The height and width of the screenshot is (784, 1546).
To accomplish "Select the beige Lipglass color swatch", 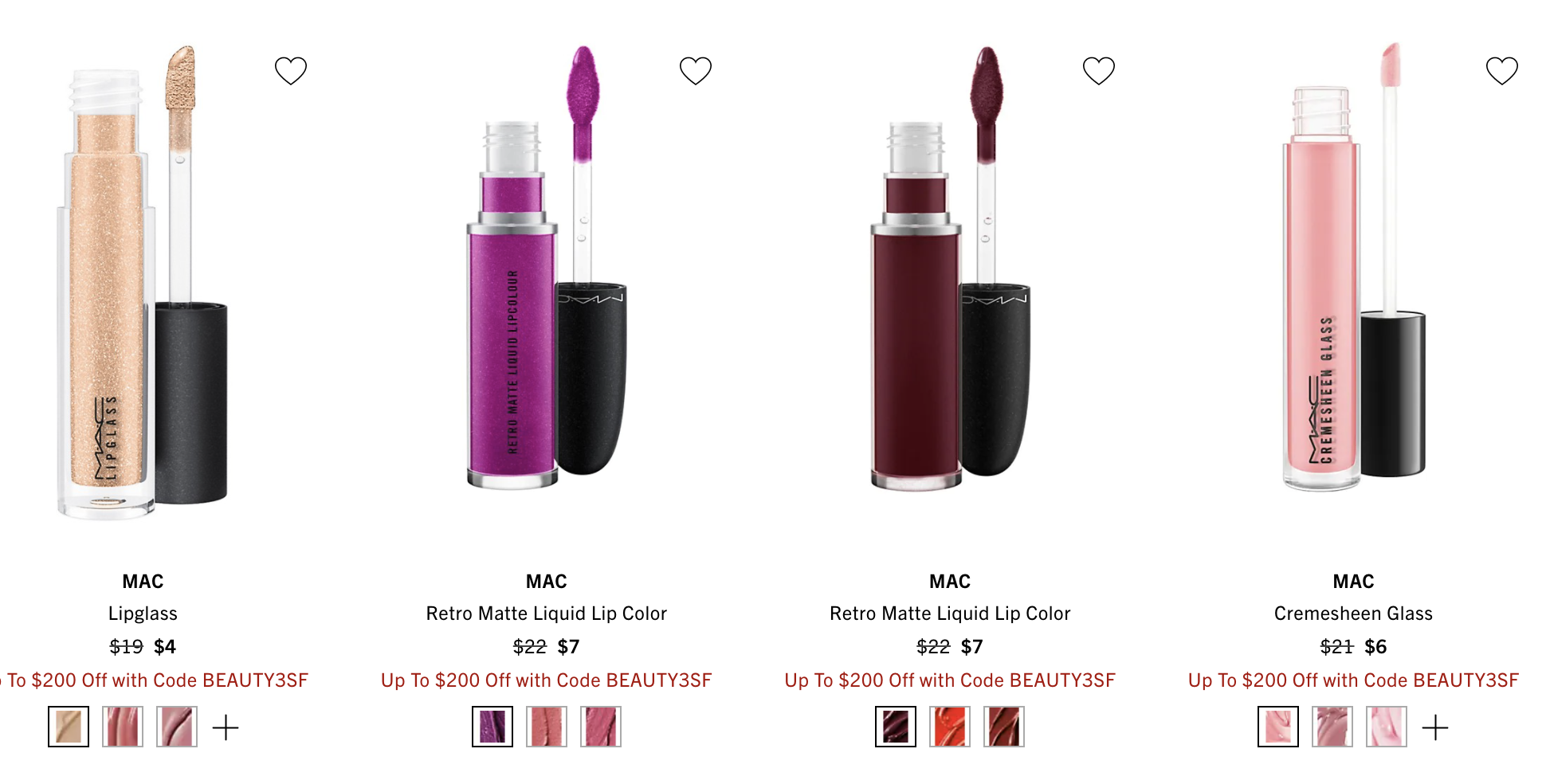I will click(x=69, y=727).
